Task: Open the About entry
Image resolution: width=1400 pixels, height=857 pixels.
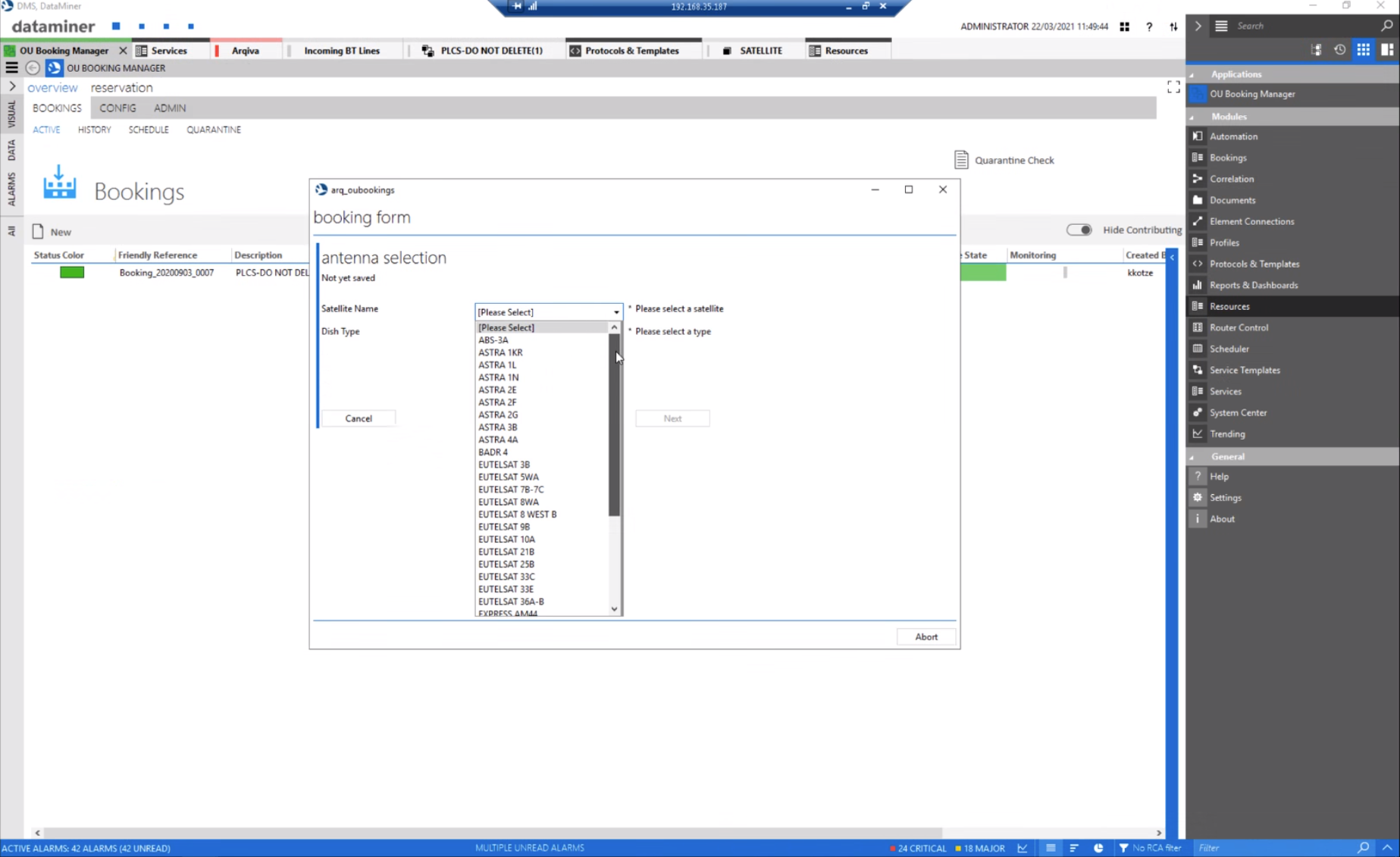Action: coord(1222,519)
